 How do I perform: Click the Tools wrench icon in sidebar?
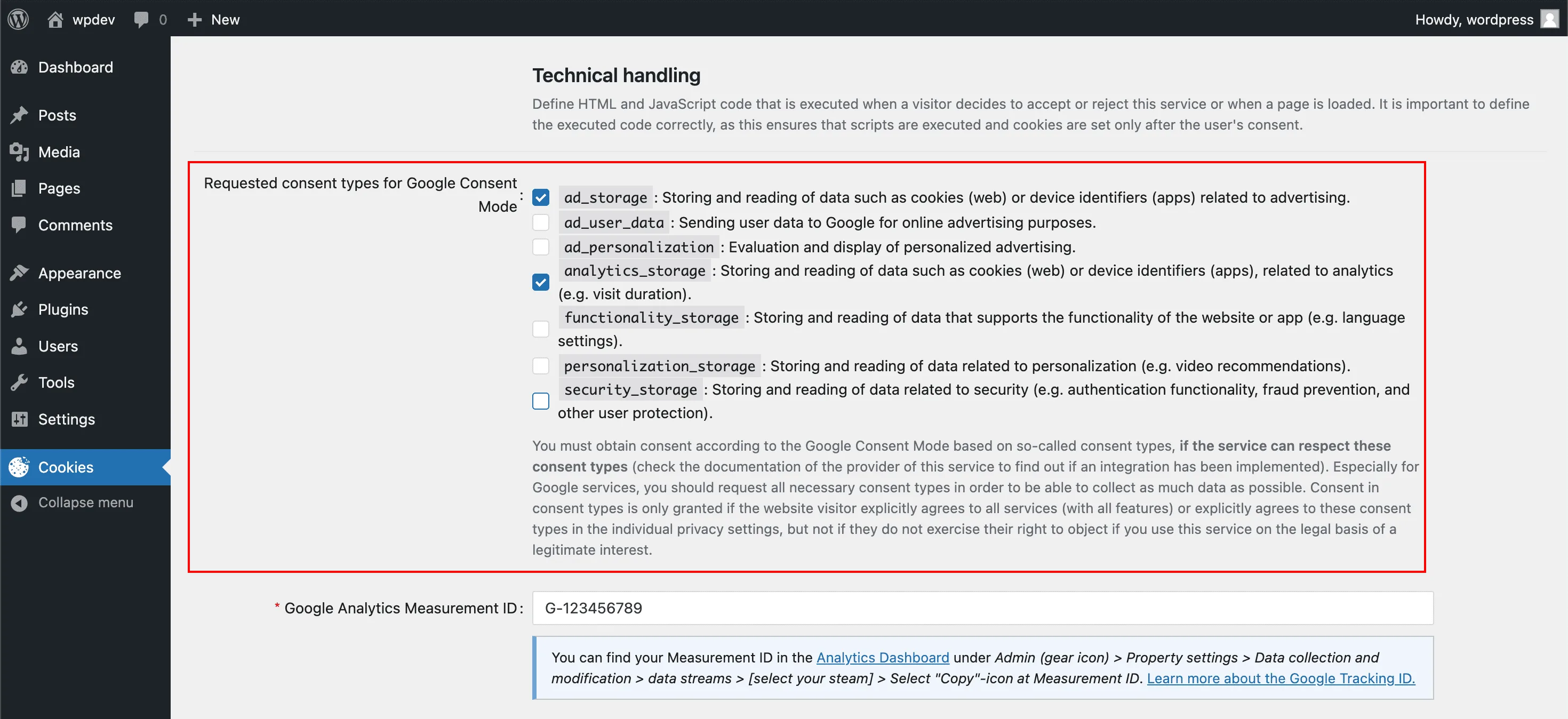click(x=20, y=382)
